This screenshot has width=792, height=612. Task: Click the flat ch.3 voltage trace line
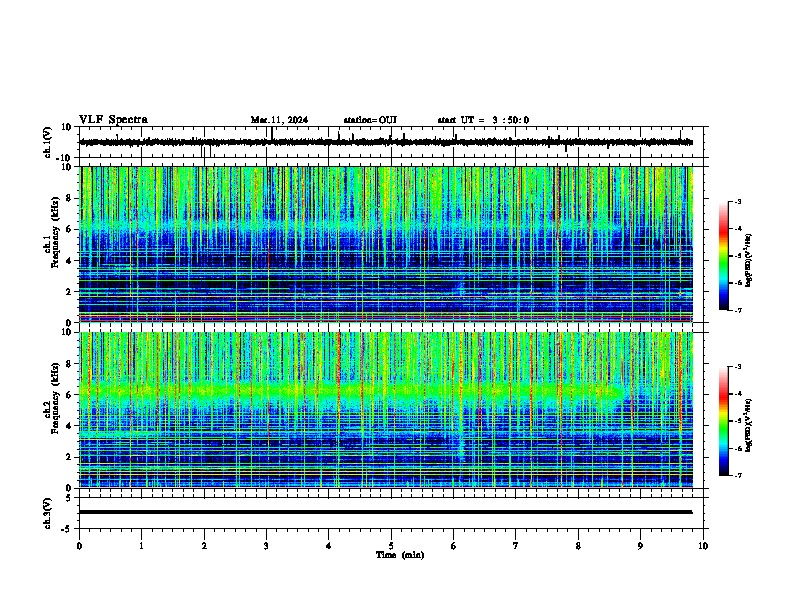click(x=386, y=512)
